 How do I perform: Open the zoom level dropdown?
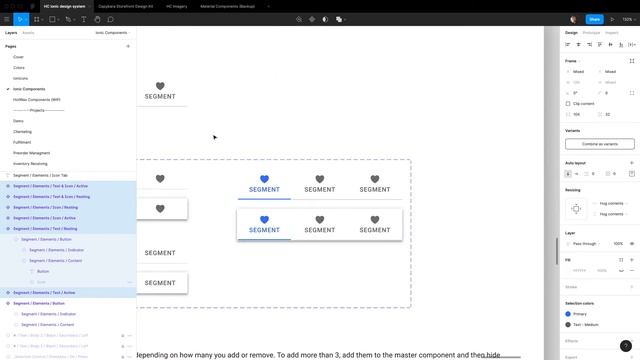[629, 19]
